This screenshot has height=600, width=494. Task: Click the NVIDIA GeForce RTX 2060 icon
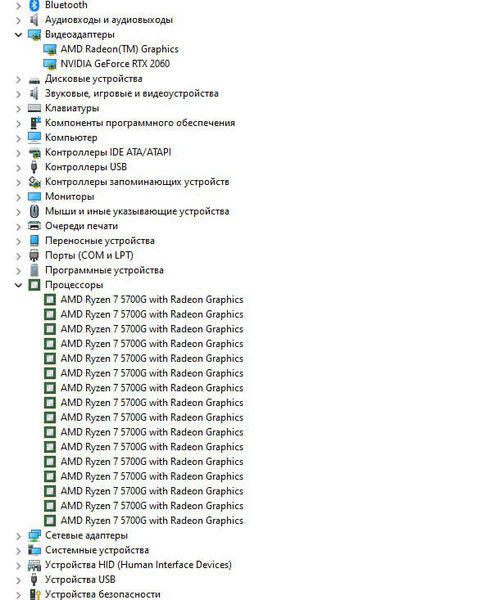(50, 64)
